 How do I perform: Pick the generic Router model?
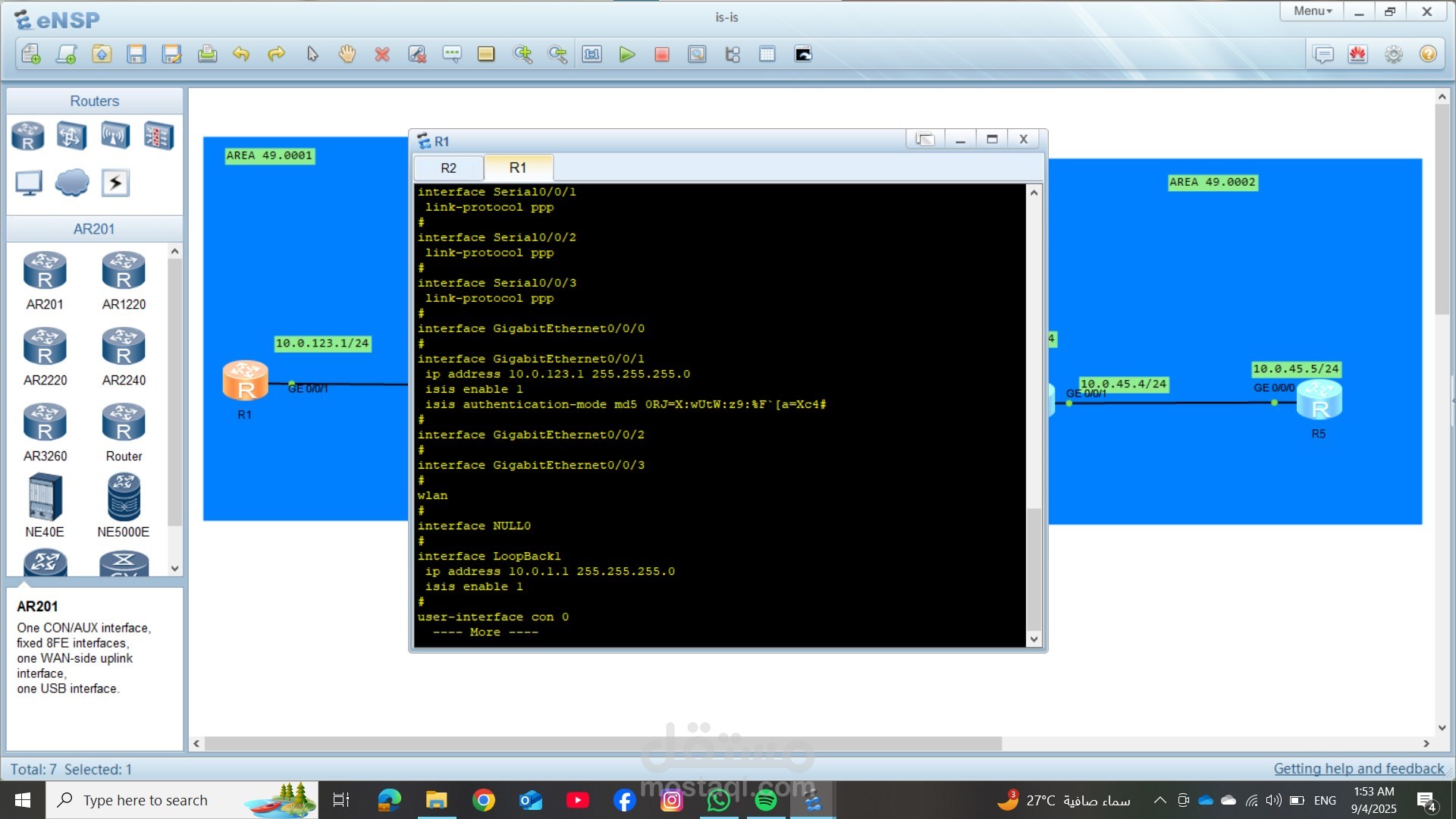[124, 432]
